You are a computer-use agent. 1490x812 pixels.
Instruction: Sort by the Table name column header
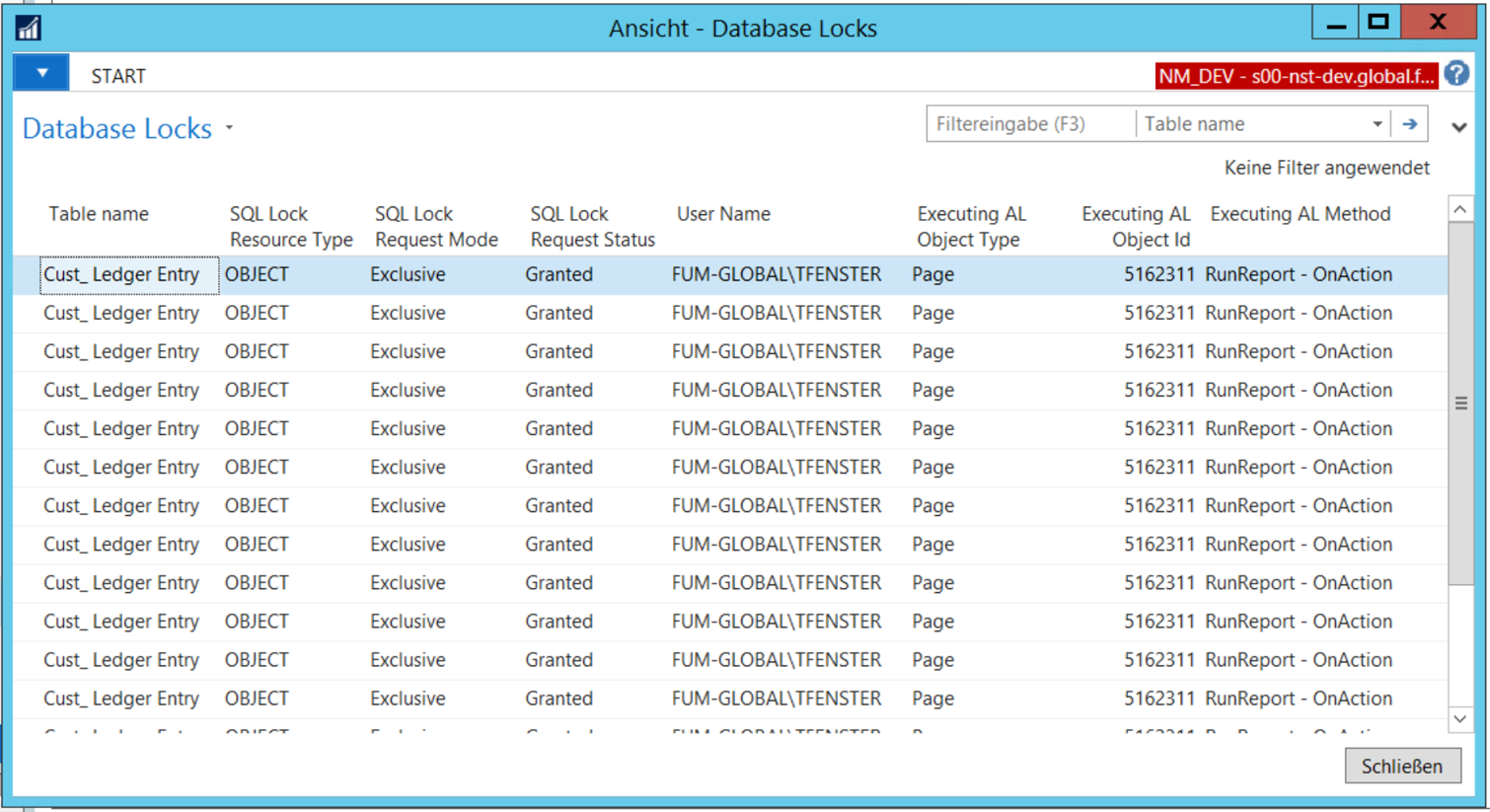tap(99, 214)
